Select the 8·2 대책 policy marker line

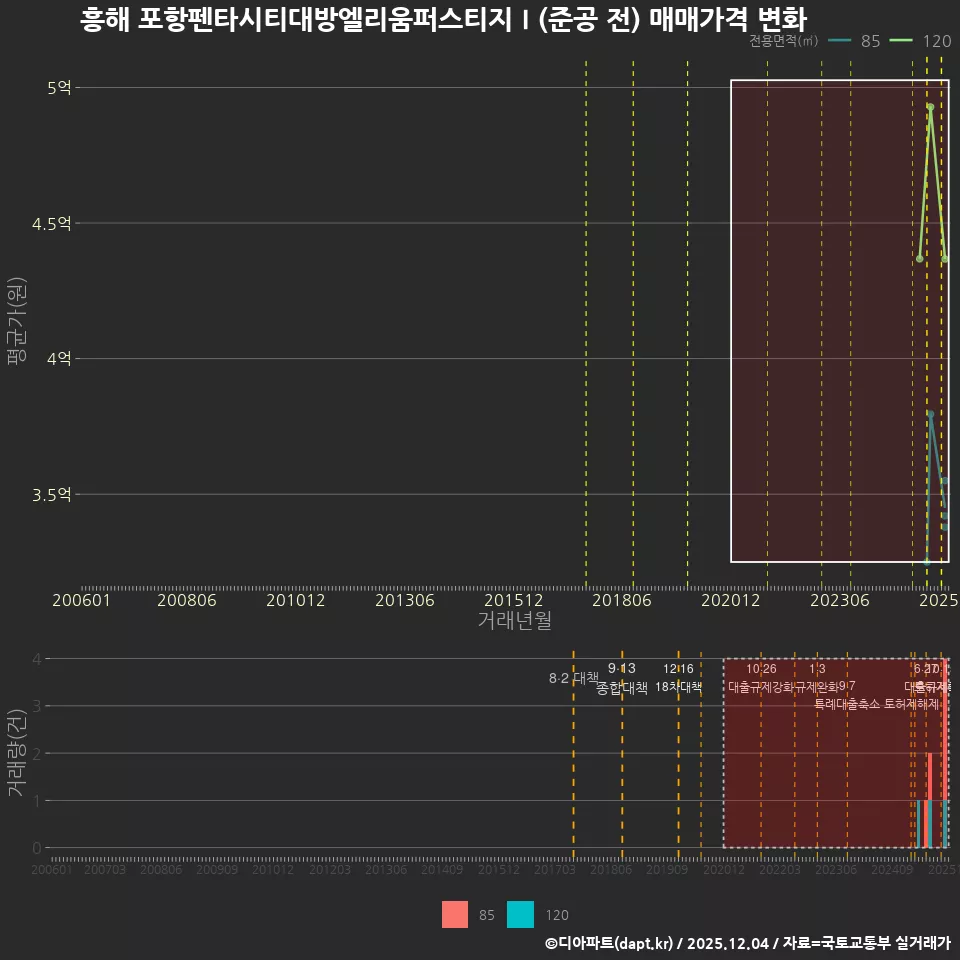tap(574, 678)
